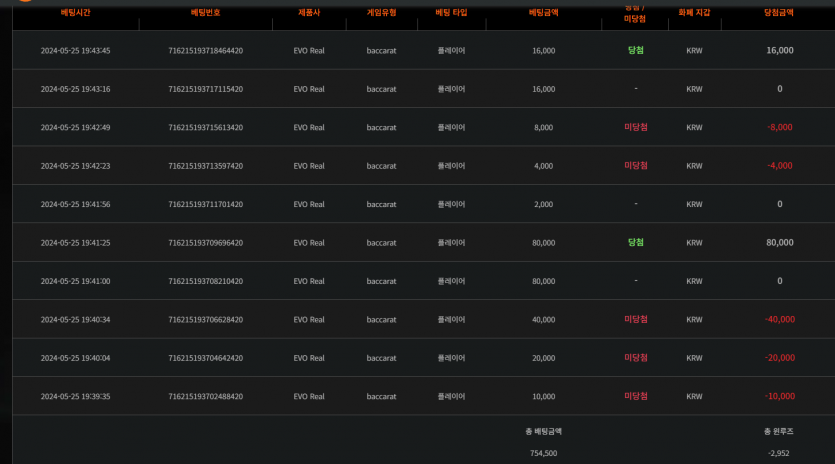
Task: Click the 게임유형 column header
Action: [x=381, y=12]
